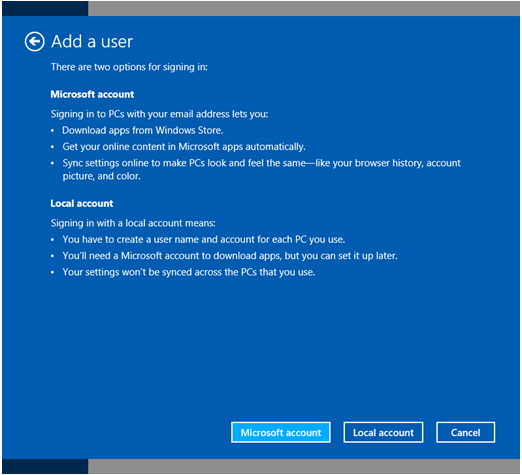Viewport: 522px width, 475px height.
Task: Select the 'Add a user' title text
Action: click(92, 42)
